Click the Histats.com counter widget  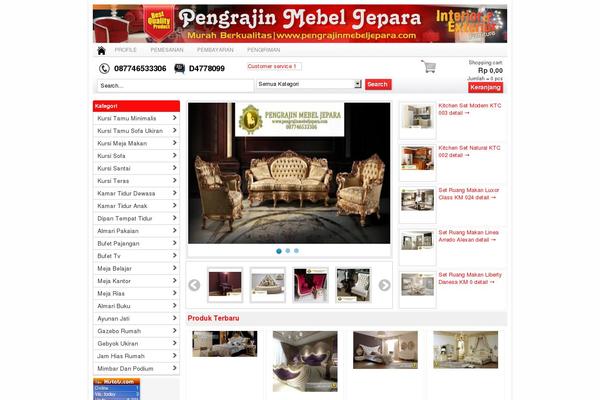click(117, 389)
